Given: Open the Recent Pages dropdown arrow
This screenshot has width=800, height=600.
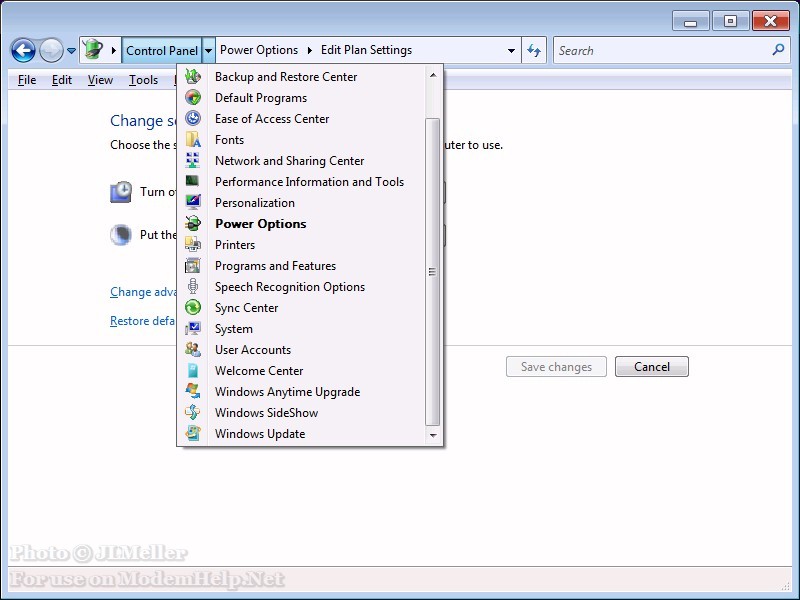Looking at the screenshot, I should point(71,51).
